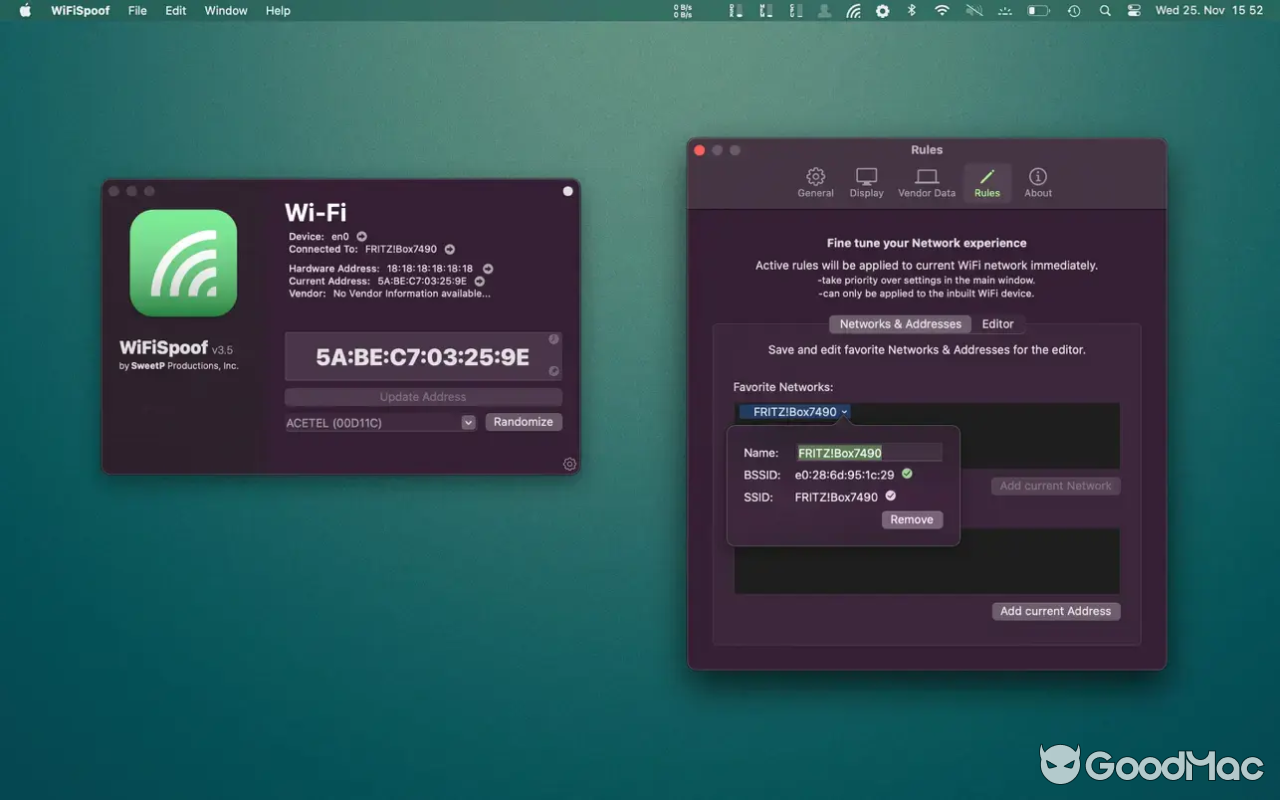The width and height of the screenshot is (1280, 800).
Task: Click the Rules pencil icon
Action: click(x=987, y=182)
